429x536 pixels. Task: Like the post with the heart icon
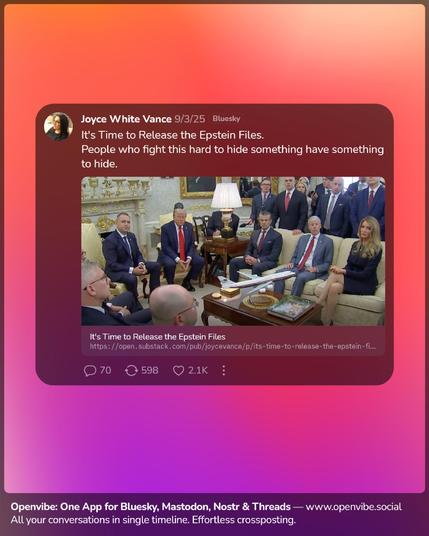coord(178,371)
